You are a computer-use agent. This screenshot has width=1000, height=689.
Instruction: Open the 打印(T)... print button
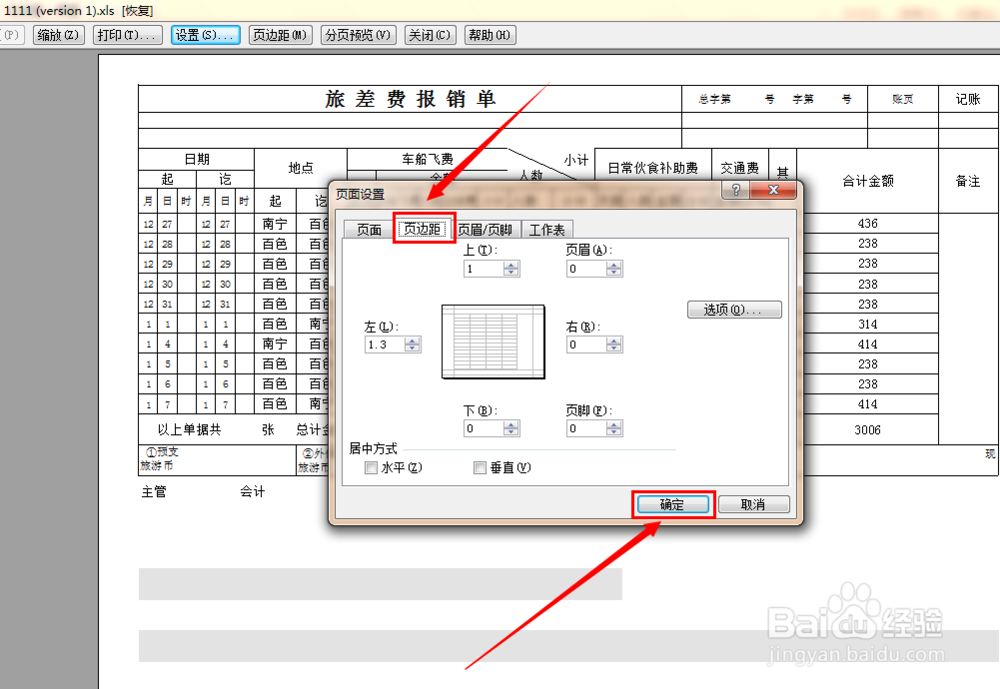(128, 35)
